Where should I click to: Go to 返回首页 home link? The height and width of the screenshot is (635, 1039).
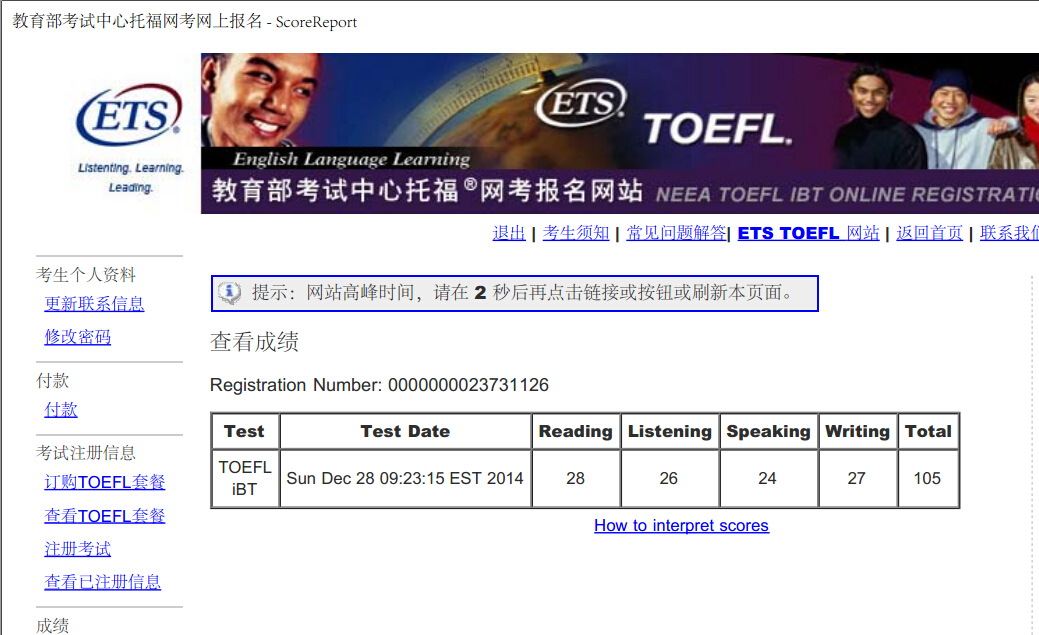(929, 233)
